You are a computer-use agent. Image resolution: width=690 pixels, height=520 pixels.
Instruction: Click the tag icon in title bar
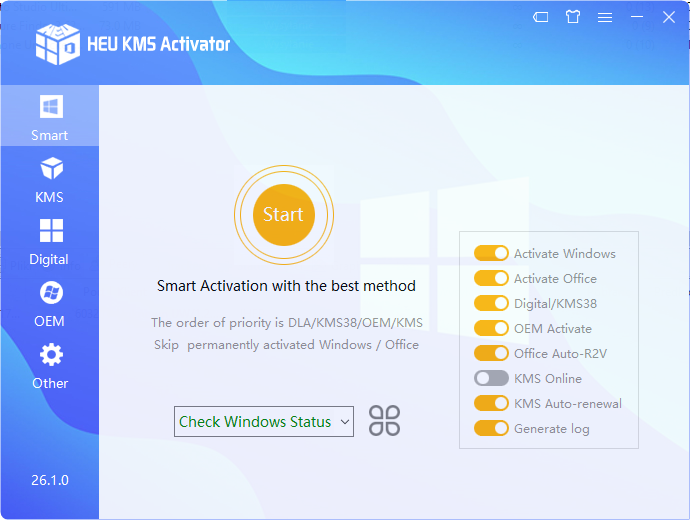pyautogui.click(x=540, y=17)
